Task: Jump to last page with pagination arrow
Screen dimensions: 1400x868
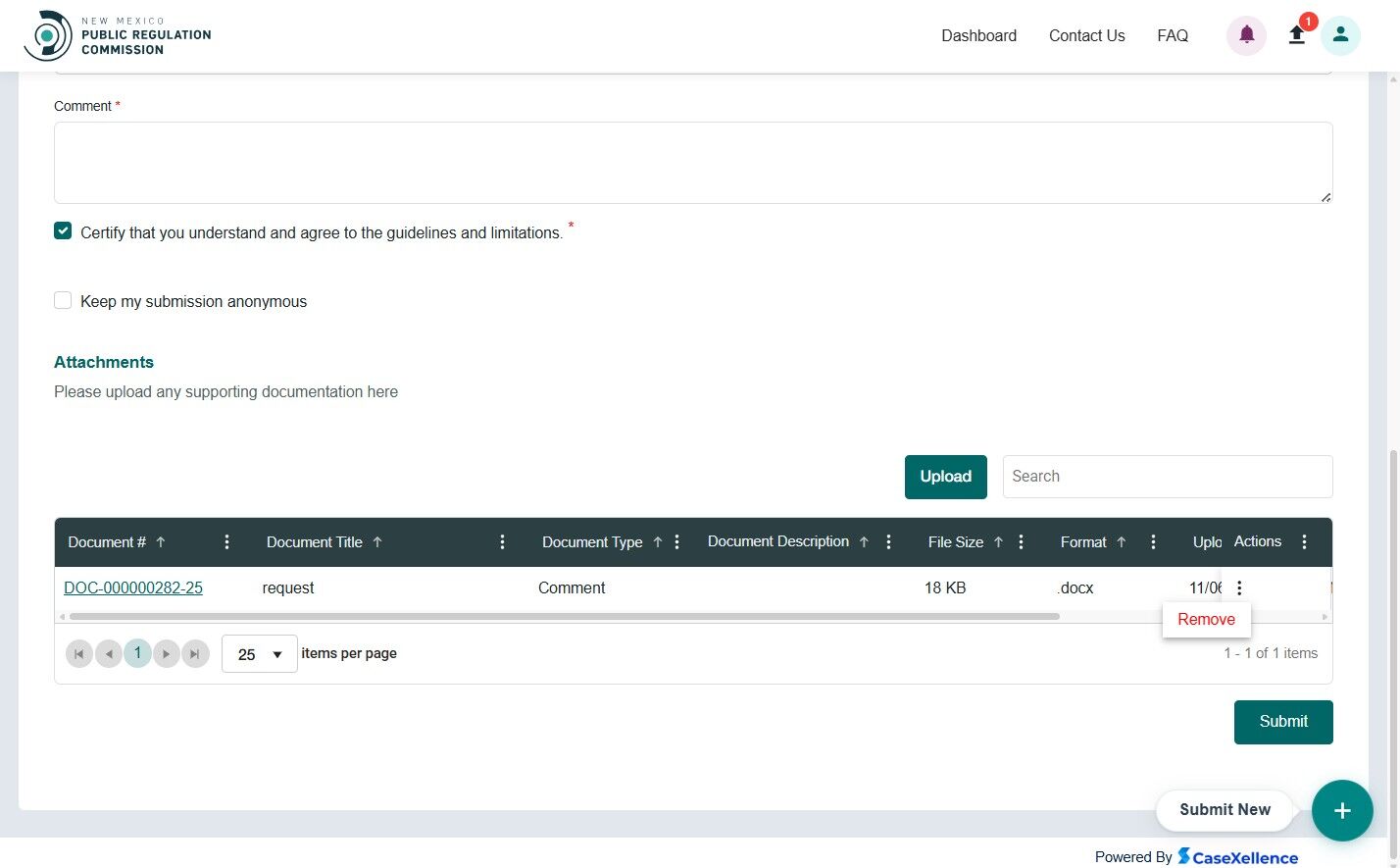Action: click(x=196, y=653)
